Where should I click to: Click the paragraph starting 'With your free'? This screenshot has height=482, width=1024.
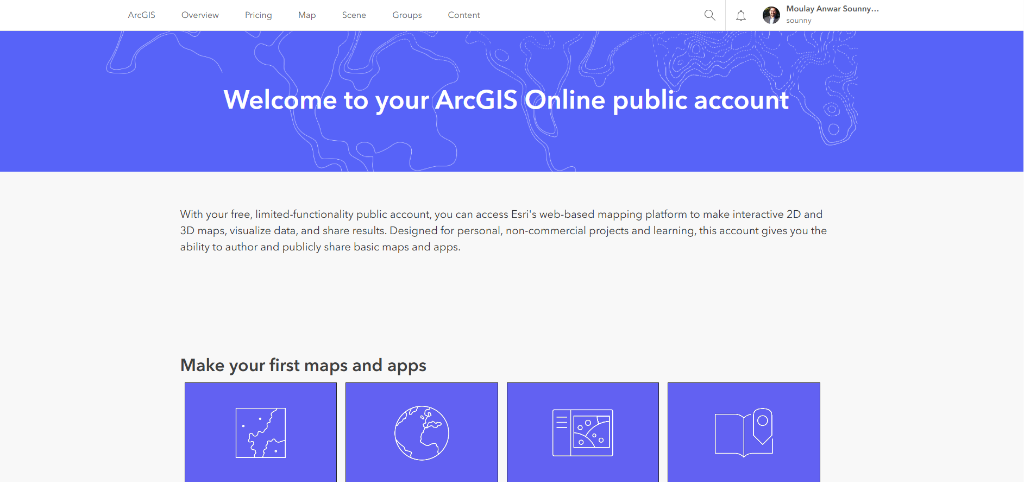pos(504,231)
